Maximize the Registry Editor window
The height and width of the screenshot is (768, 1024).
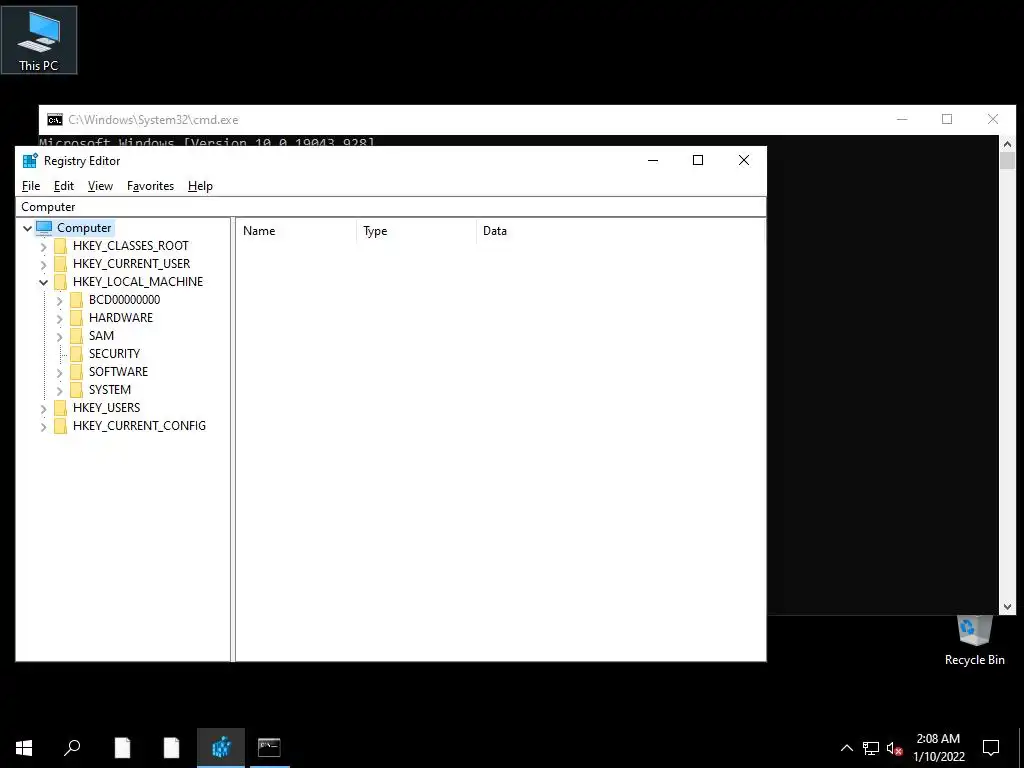[x=698, y=160]
